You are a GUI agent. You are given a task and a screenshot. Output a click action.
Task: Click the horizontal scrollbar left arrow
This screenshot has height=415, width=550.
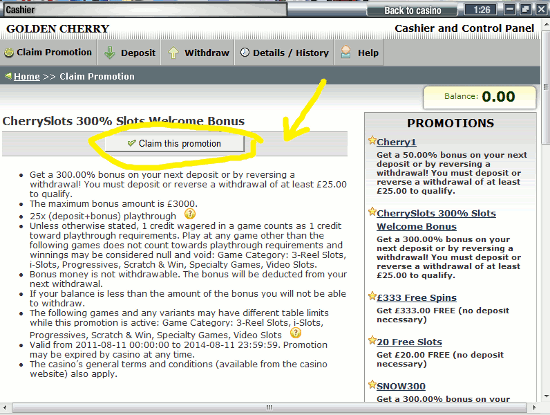coord(5,407)
